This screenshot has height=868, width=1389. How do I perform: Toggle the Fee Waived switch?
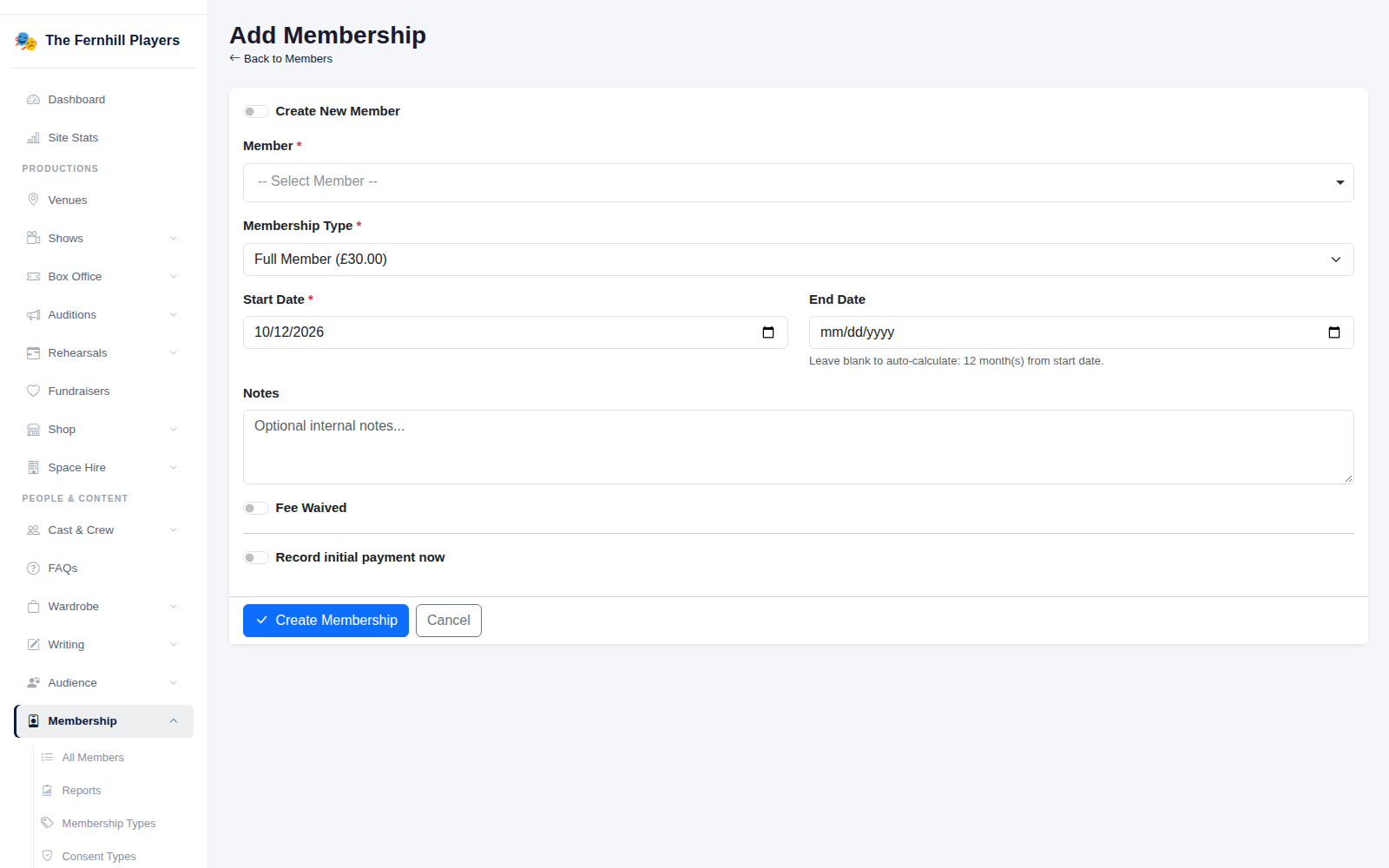(x=255, y=508)
